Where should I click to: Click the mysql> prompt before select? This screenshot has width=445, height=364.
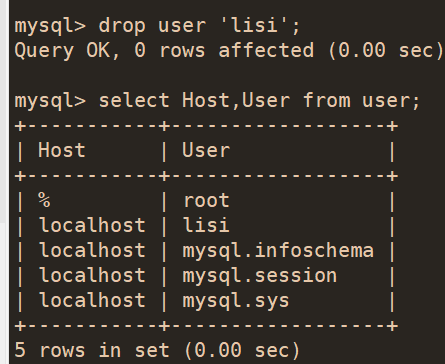click(x=50, y=101)
